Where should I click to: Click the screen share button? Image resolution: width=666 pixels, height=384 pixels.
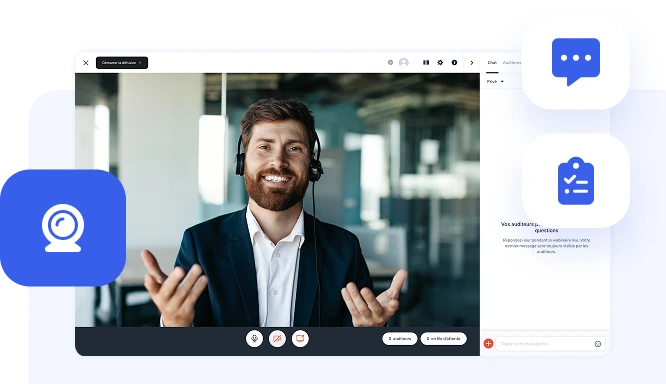click(x=300, y=339)
